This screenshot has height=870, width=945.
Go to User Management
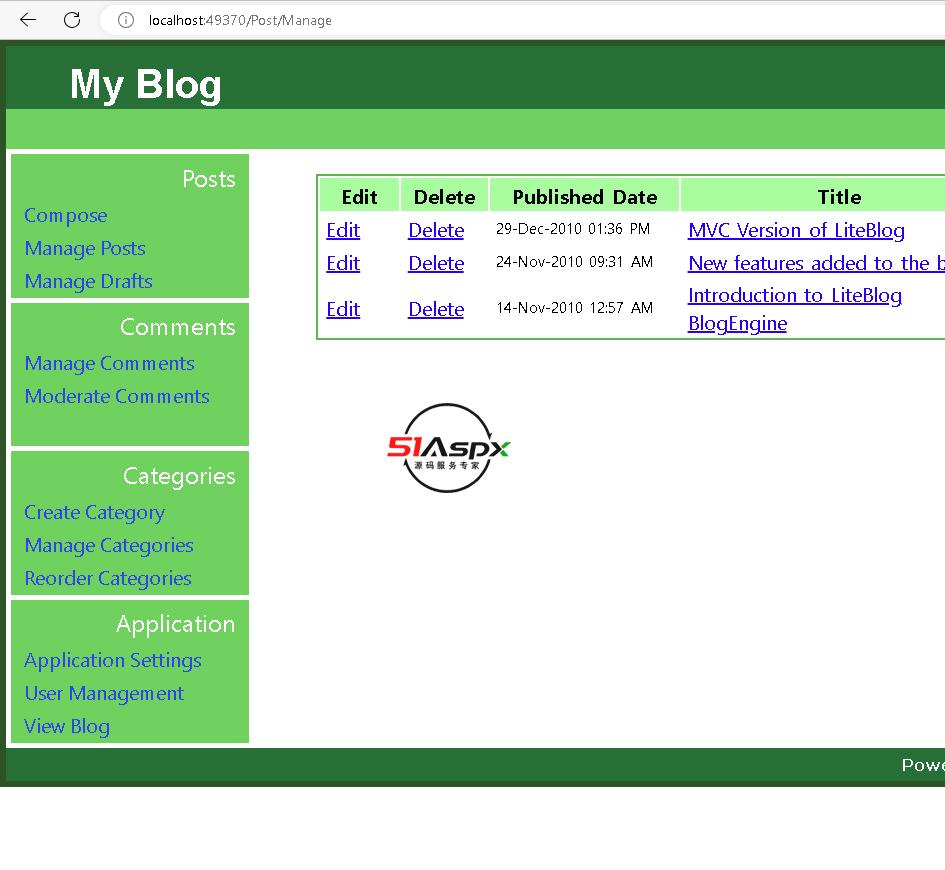[104, 693]
